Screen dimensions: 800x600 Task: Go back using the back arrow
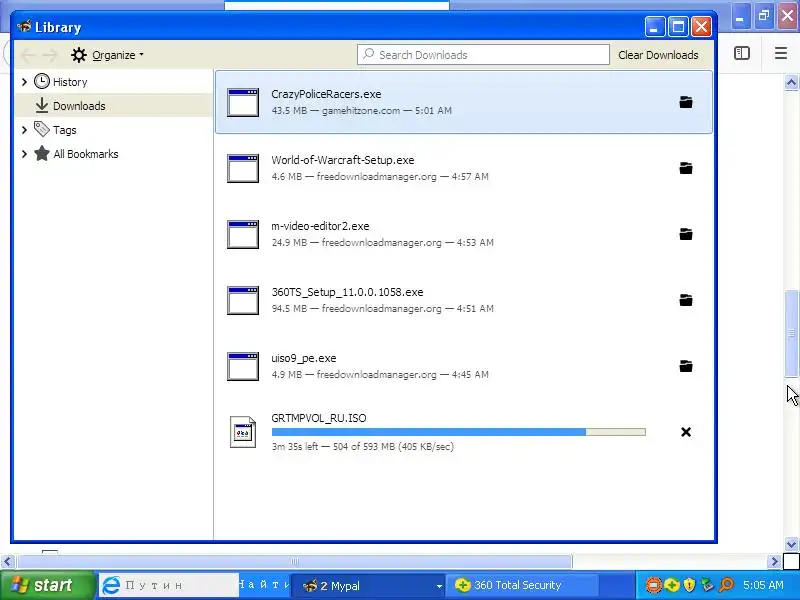(29, 55)
